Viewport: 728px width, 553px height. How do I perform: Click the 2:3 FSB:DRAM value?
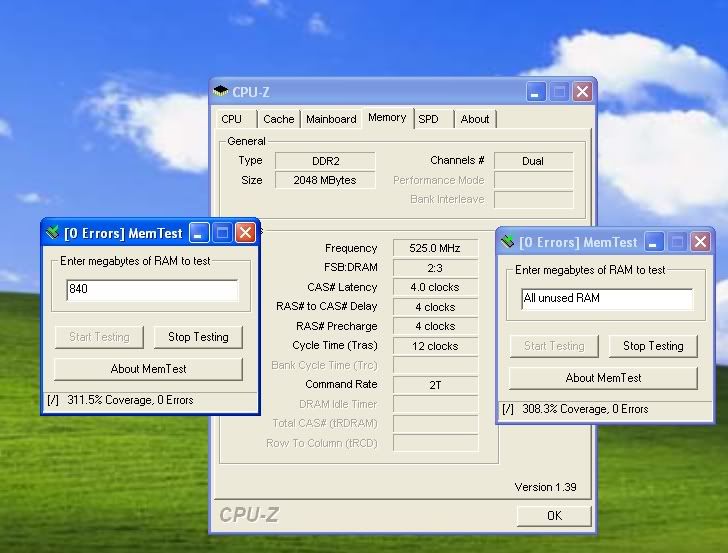pos(436,268)
